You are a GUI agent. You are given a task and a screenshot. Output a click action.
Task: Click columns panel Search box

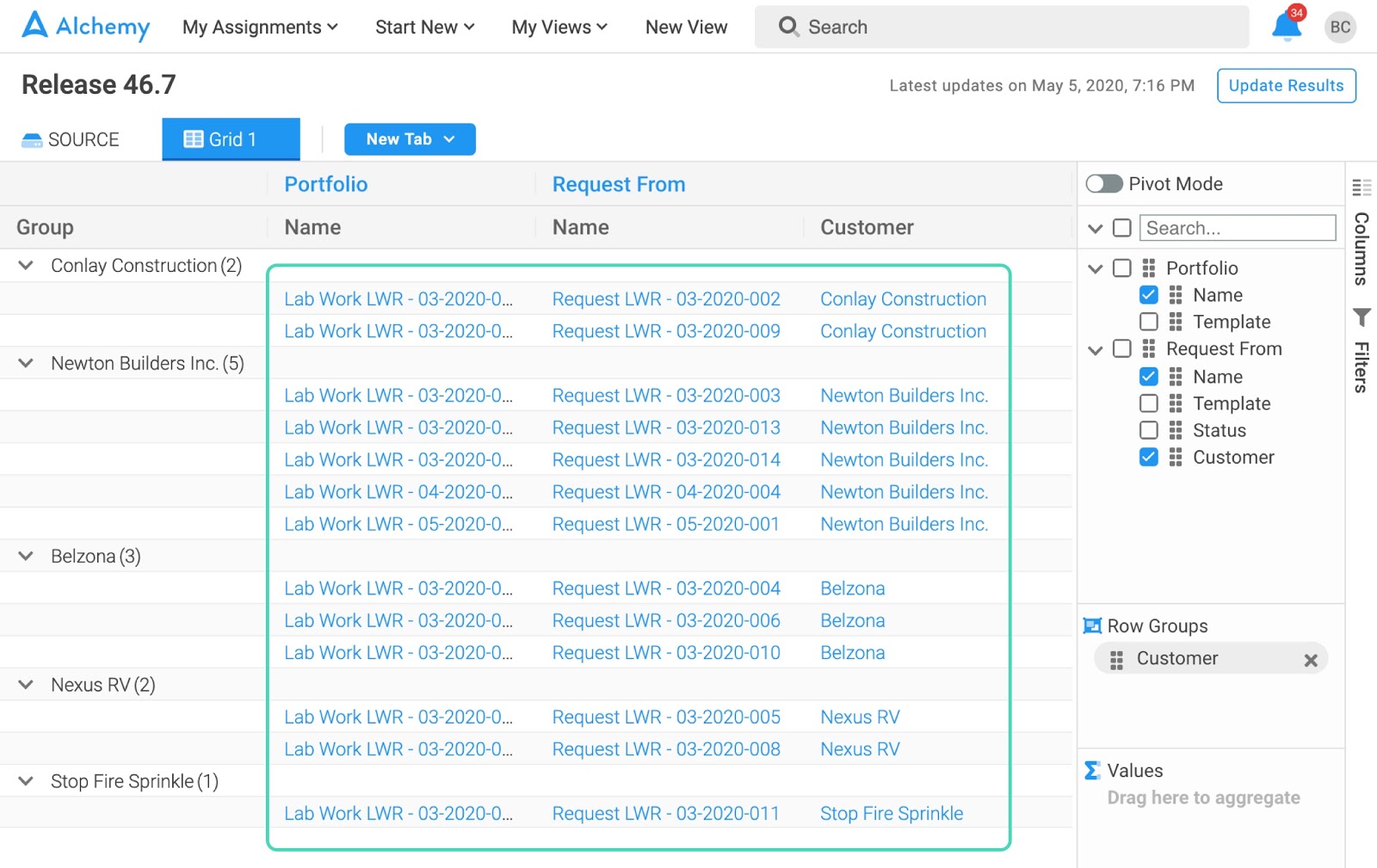[1238, 228]
